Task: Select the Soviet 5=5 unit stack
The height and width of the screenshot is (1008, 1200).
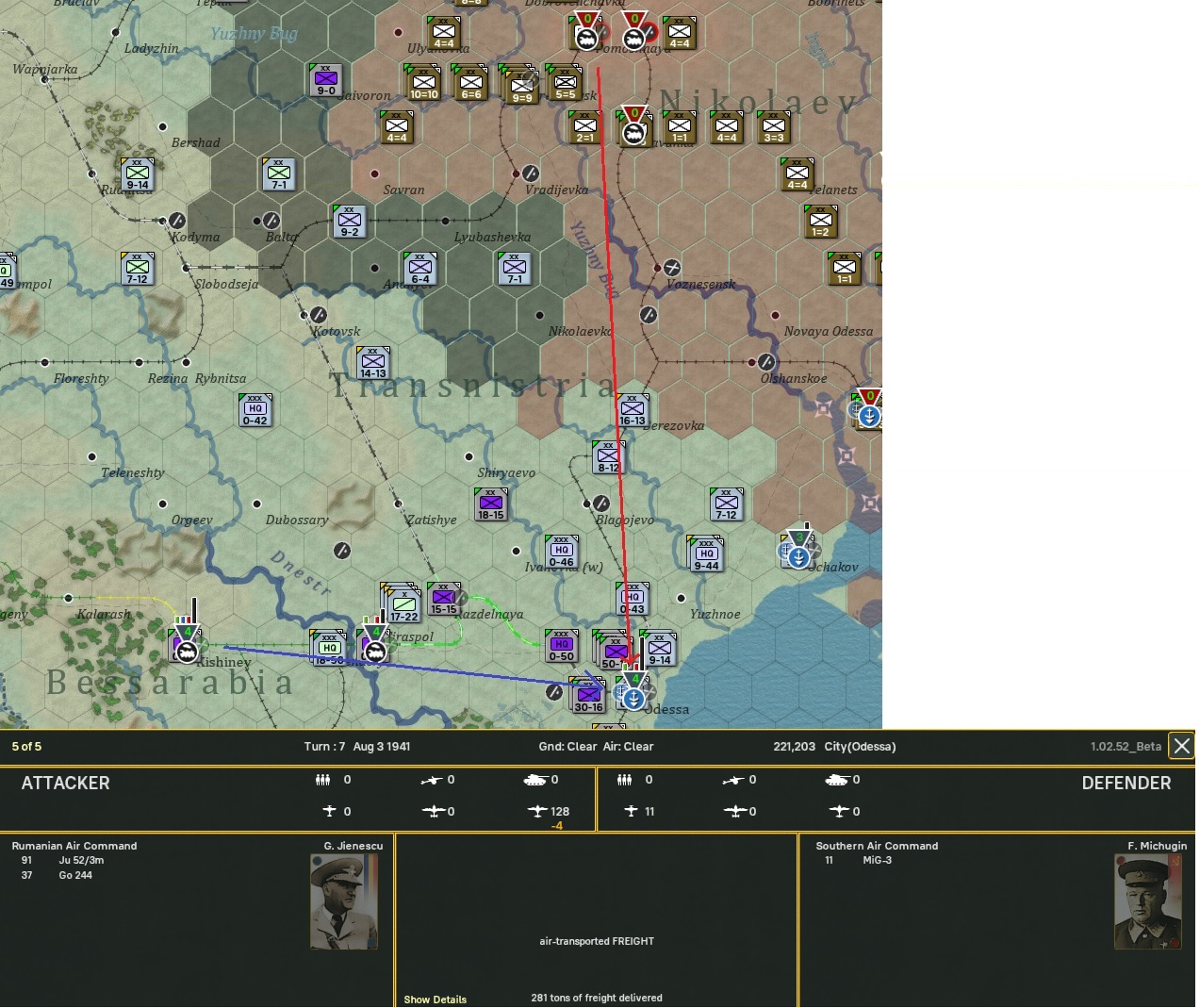Action: click(564, 83)
